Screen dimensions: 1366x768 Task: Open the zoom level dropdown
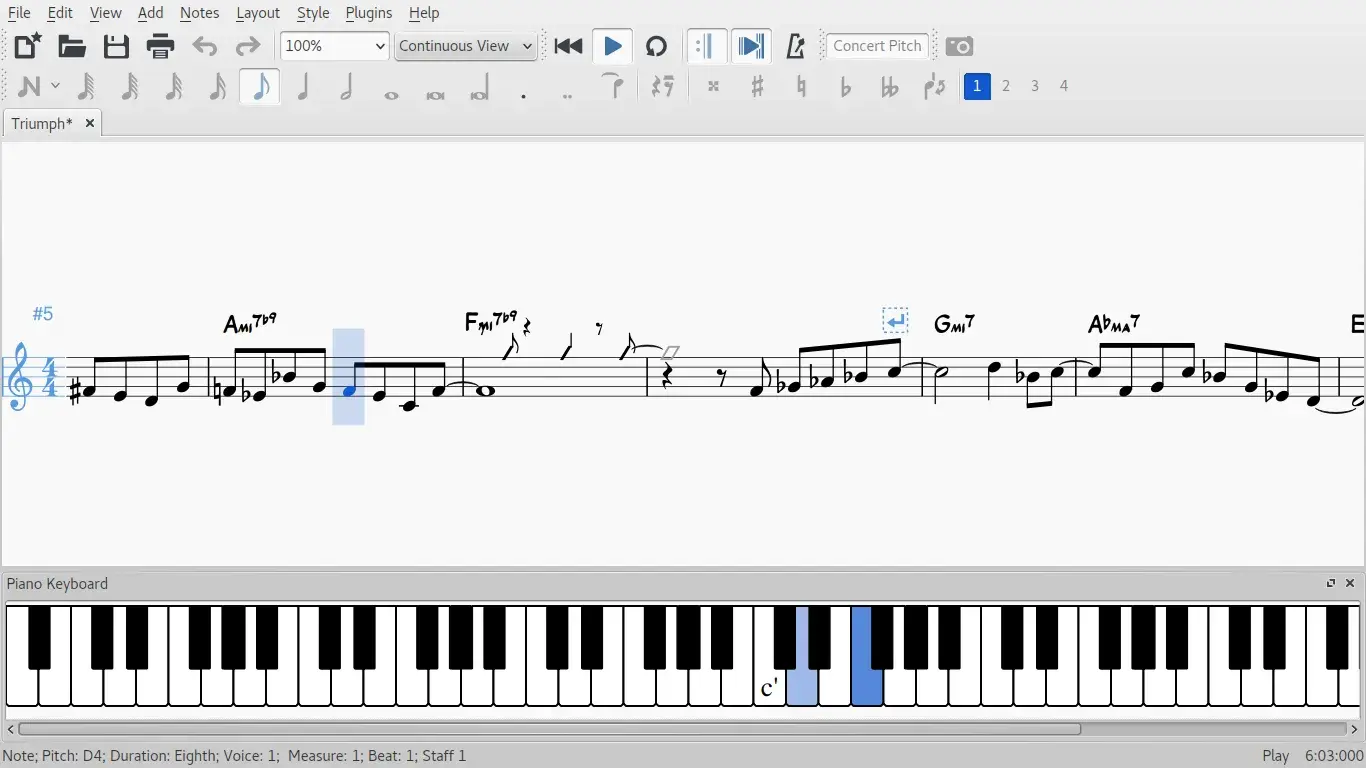(x=333, y=46)
